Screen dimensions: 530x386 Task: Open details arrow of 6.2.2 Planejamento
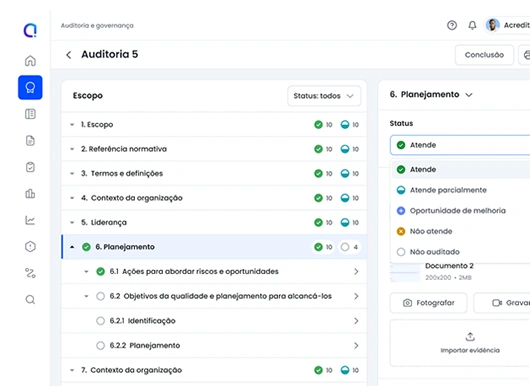coord(356,345)
